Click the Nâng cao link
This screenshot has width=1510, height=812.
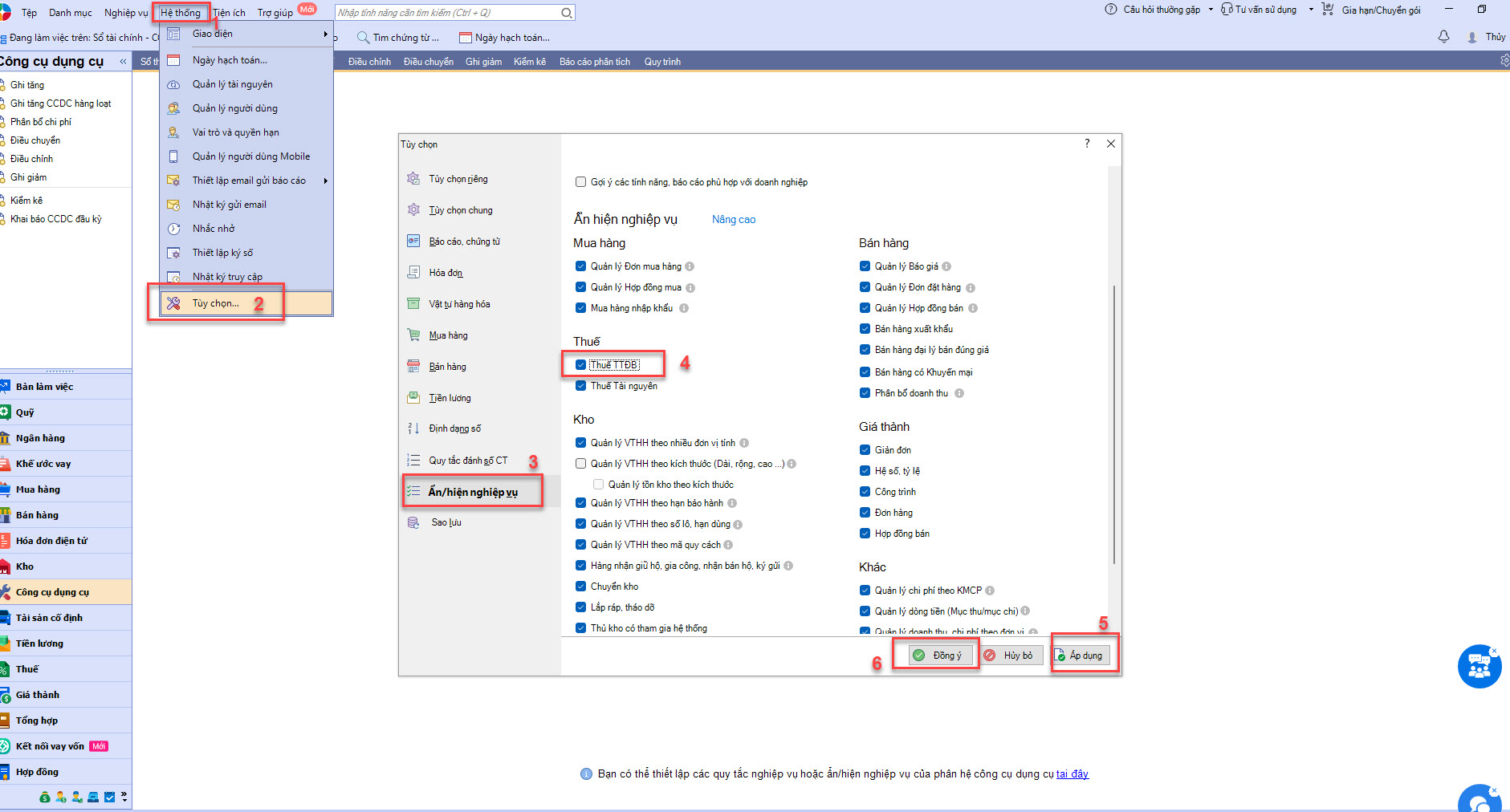coord(733,220)
